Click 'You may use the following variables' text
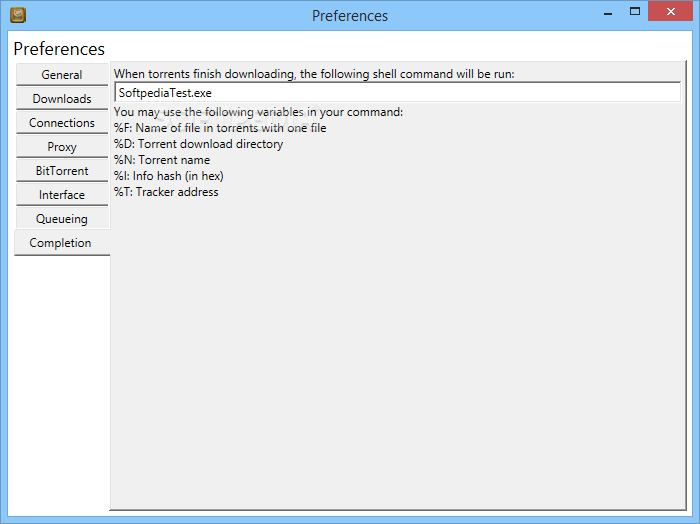700x524 pixels. [258, 112]
